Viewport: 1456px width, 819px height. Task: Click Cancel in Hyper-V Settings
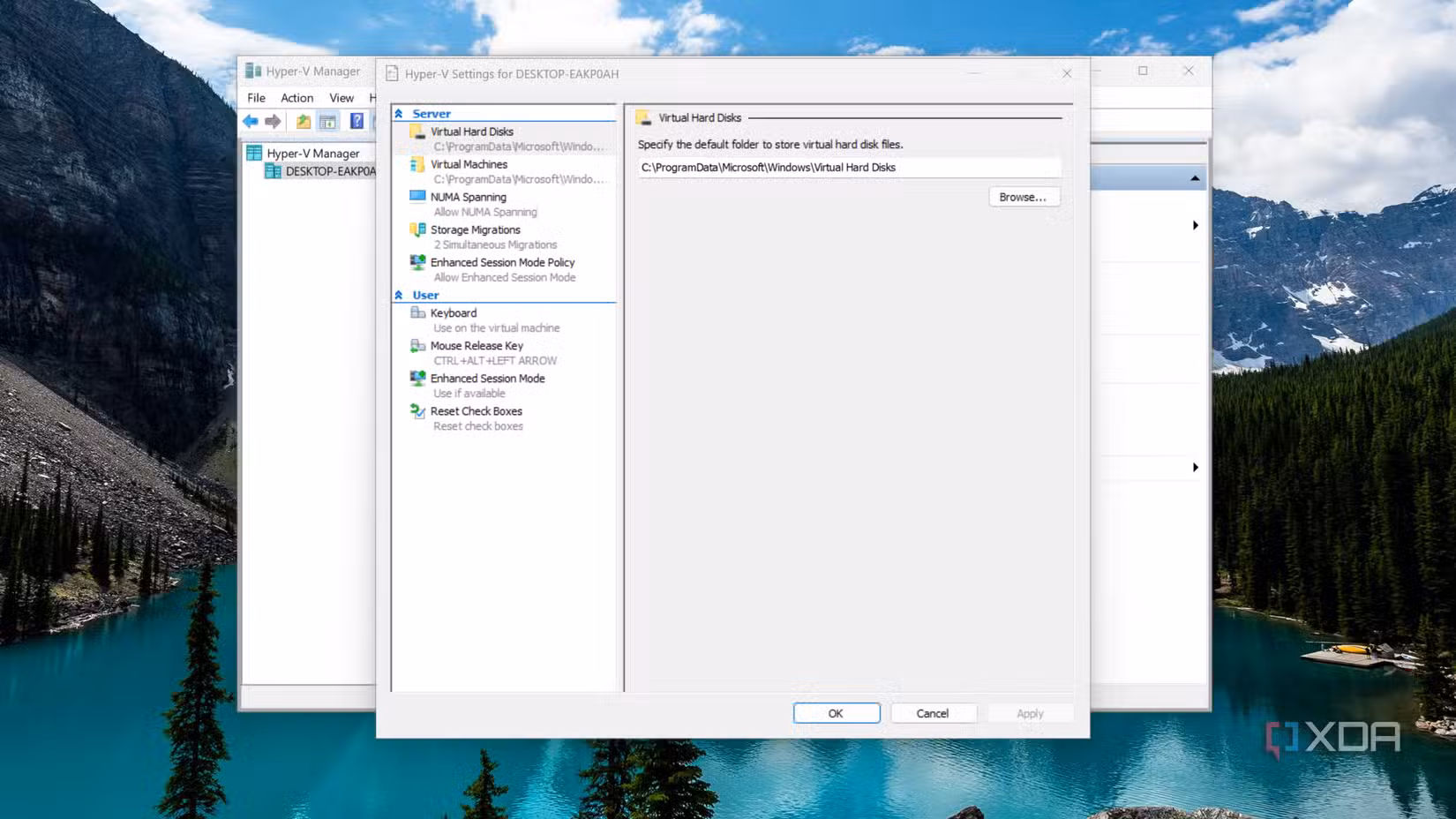click(933, 713)
